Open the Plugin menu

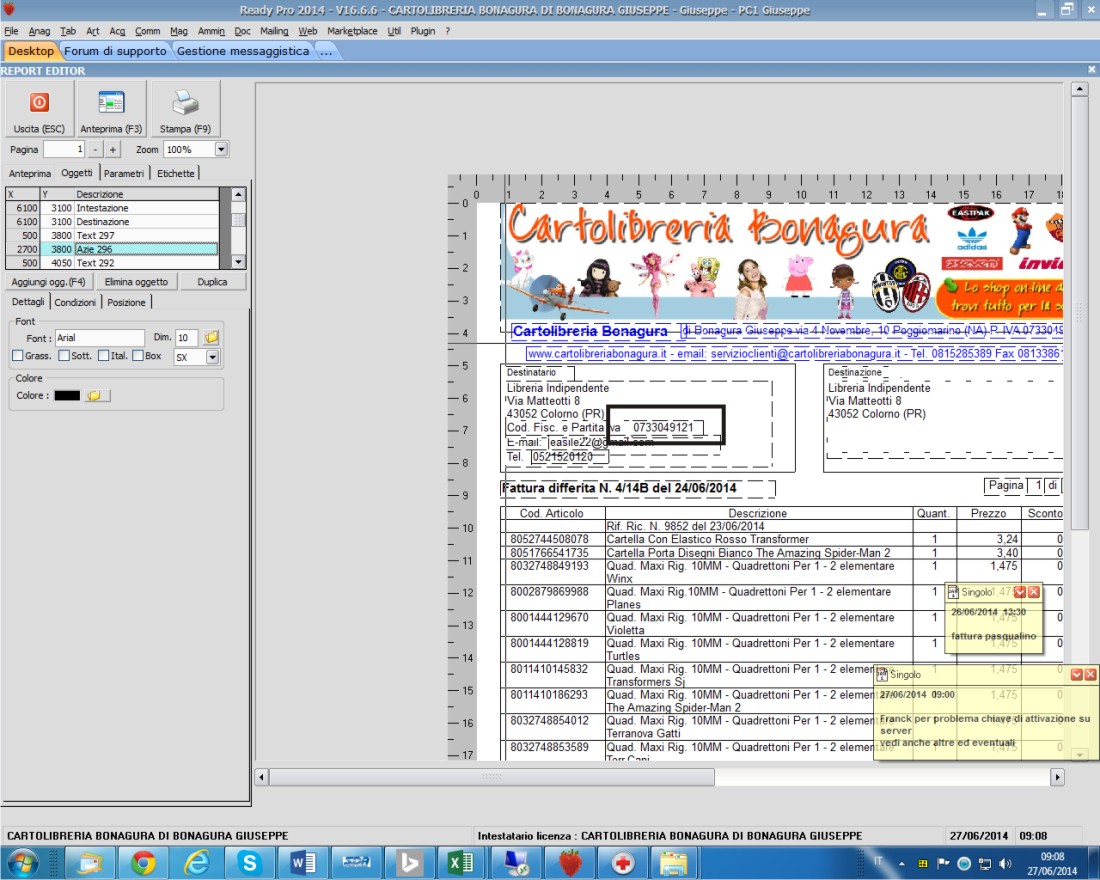(423, 31)
